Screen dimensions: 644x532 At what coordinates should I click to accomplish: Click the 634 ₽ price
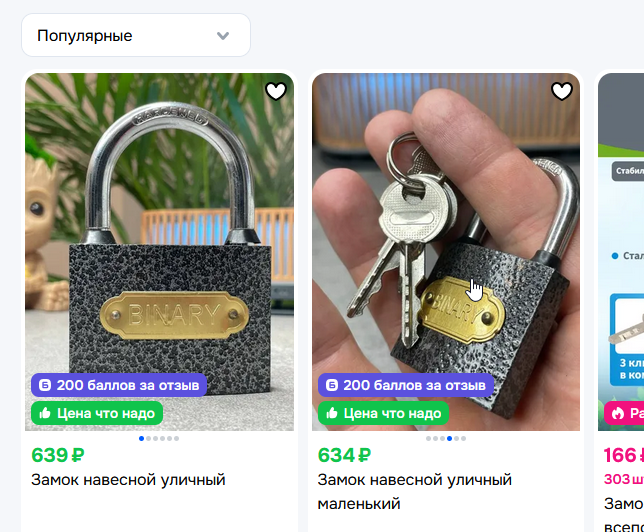[344, 455]
